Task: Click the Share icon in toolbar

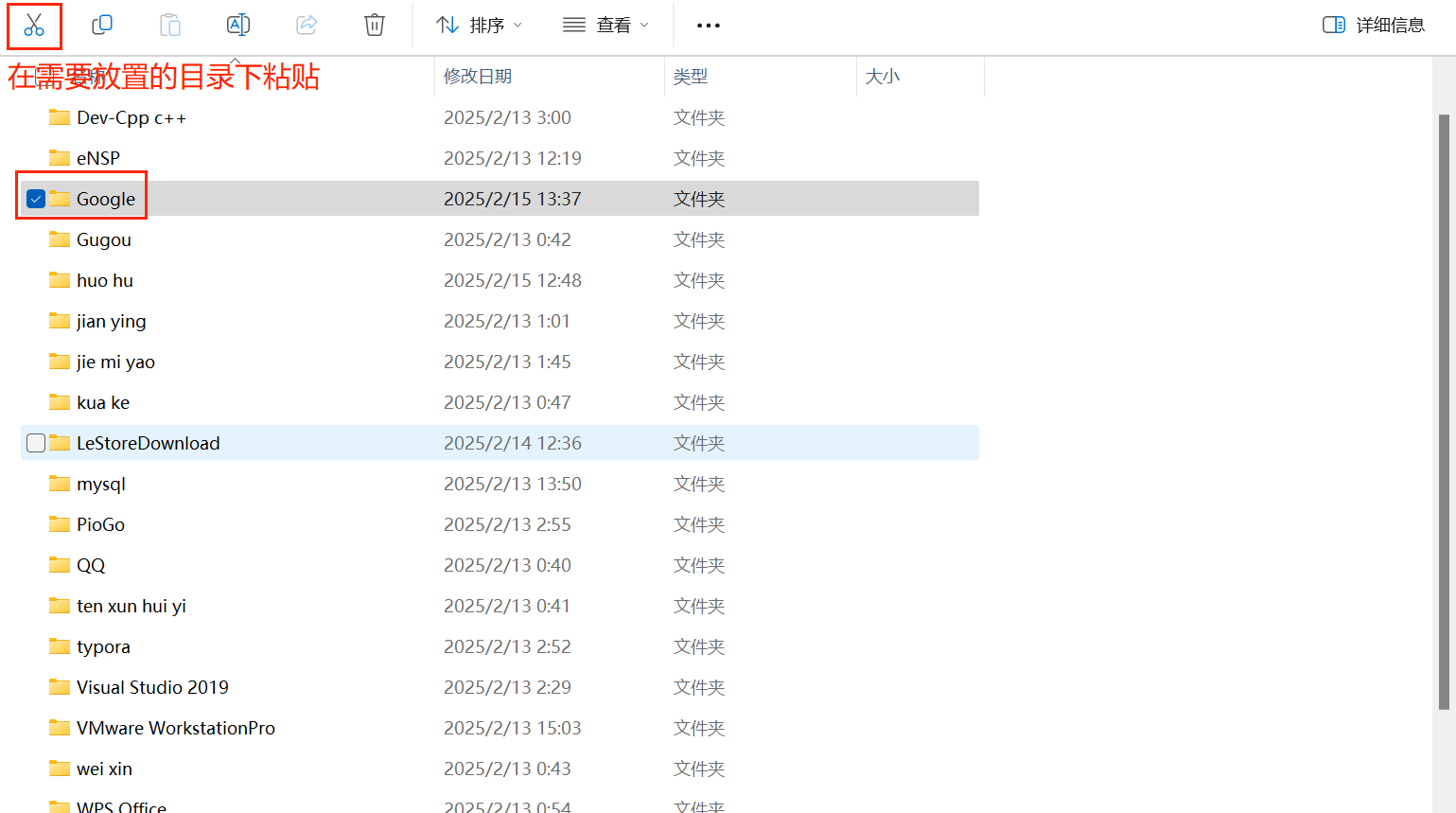Action: tap(307, 26)
